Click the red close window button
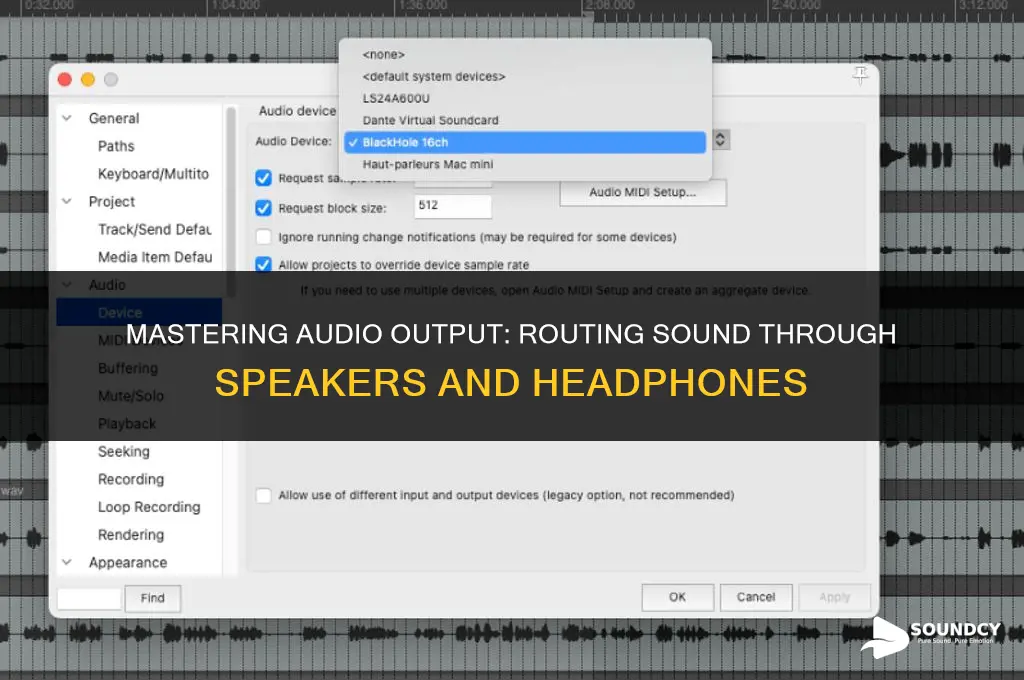 (65, 80)
